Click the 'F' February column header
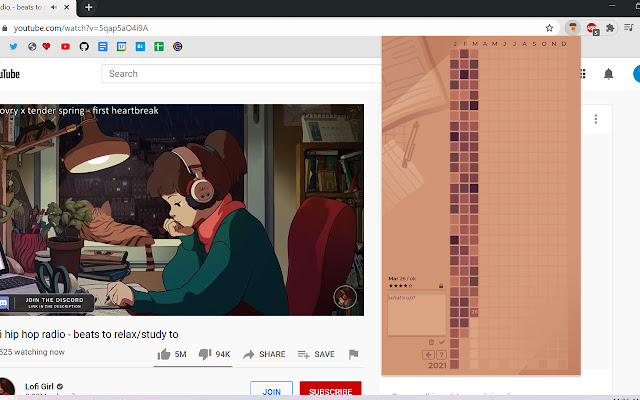The image size is (640, 400). 464,44
